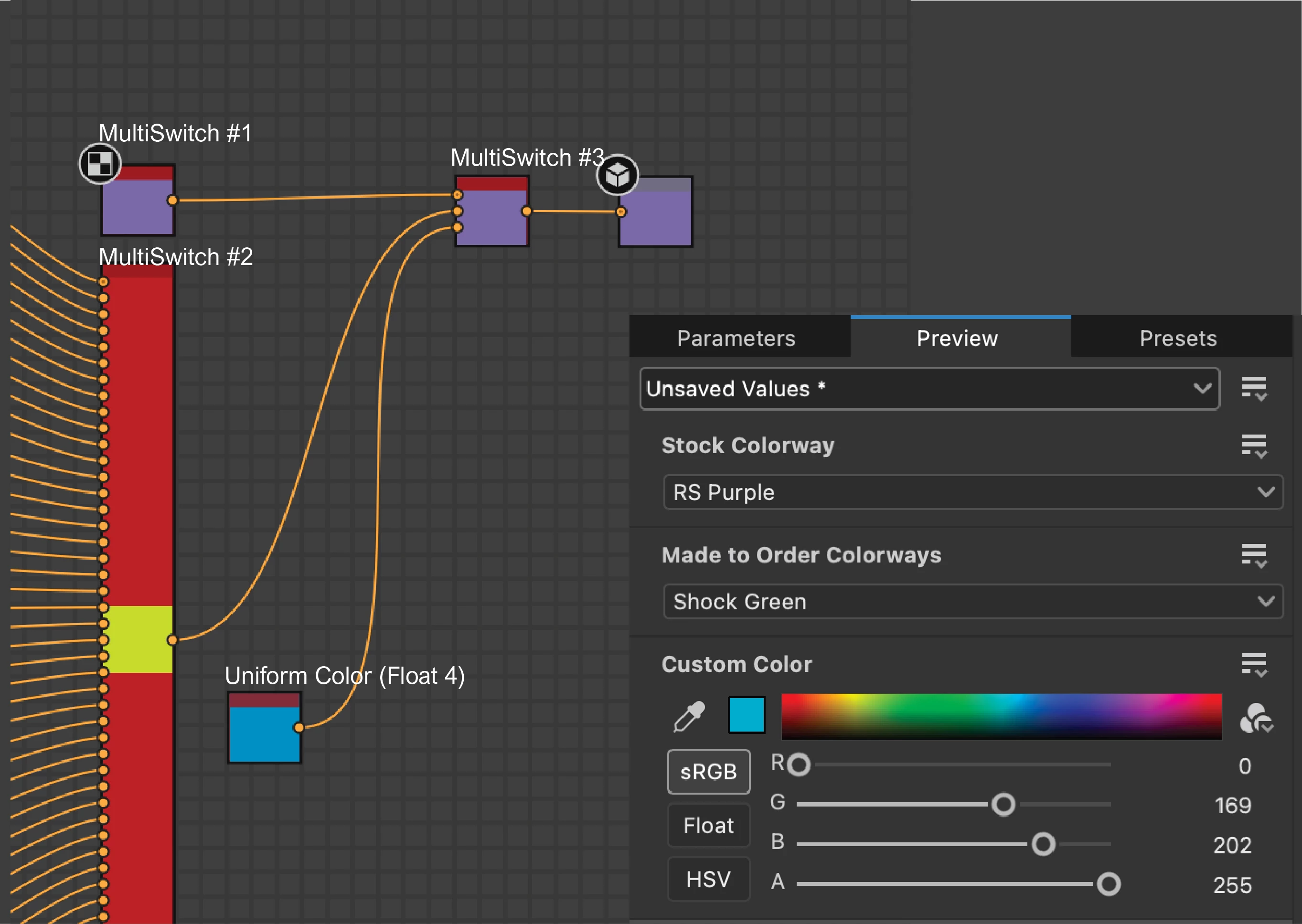Open the Stock Colorway options menu icon

tap(1254, 446)
